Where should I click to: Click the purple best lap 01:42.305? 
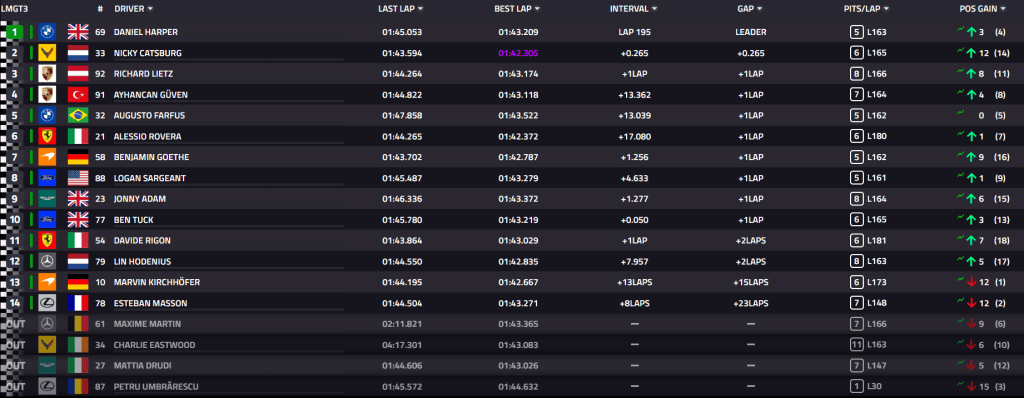coord(519,53)
